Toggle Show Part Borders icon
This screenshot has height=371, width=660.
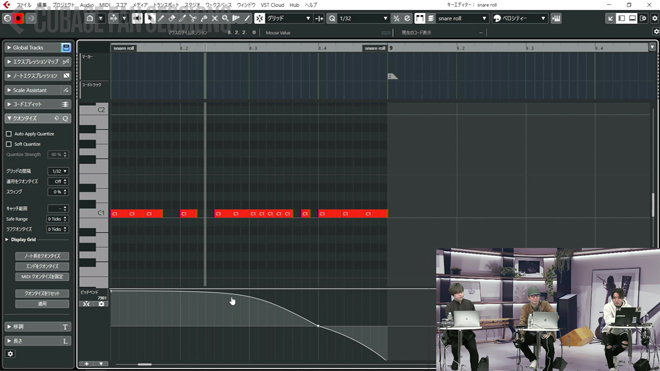coord(420,19)
